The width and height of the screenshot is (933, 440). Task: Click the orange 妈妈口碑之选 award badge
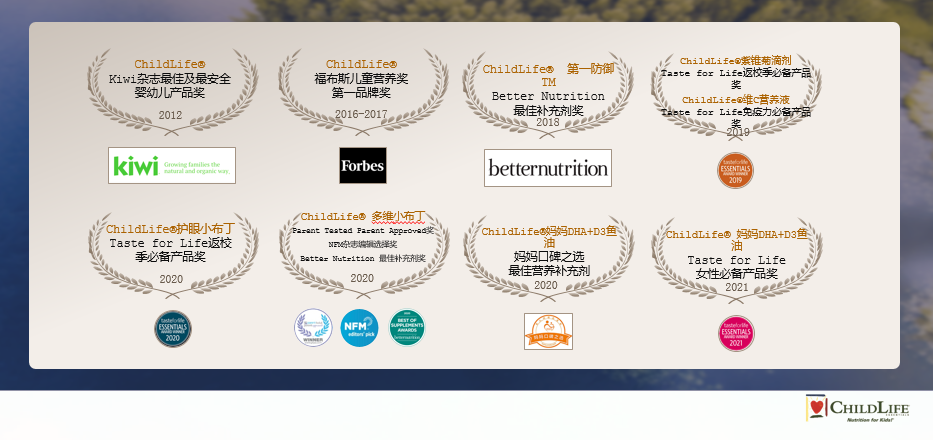548,331
